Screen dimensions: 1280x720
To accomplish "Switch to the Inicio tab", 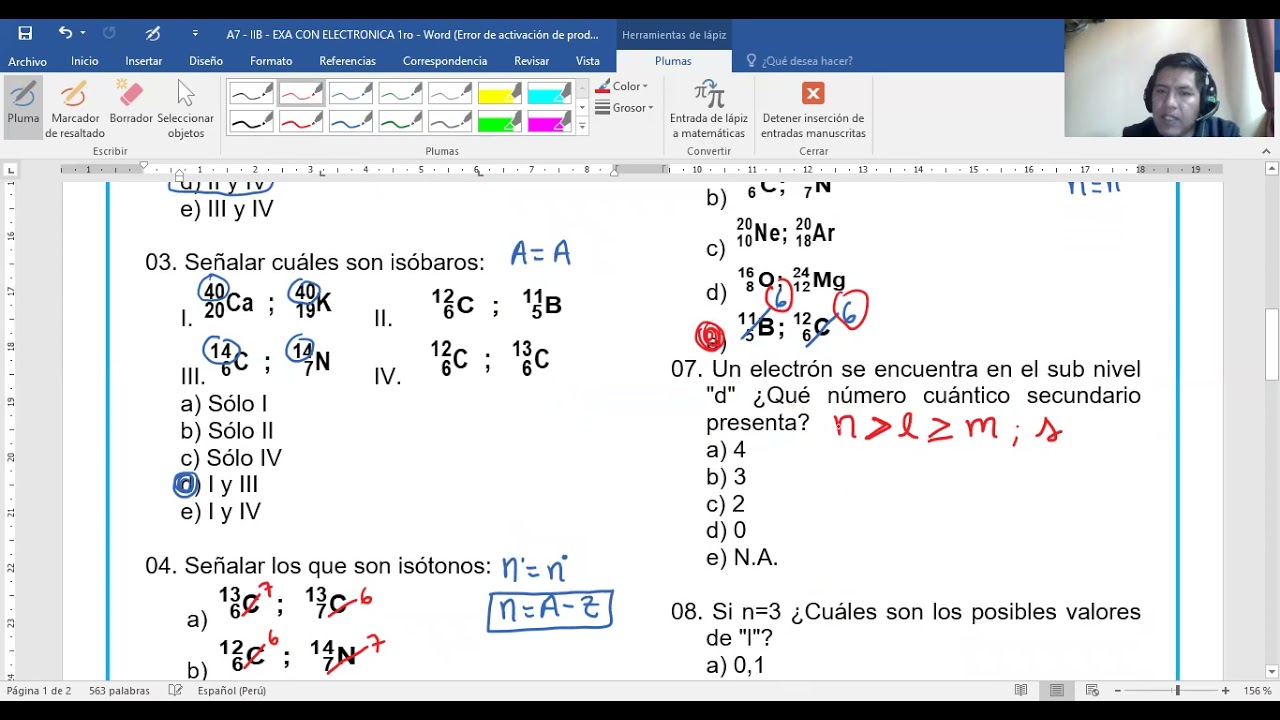I will tap(85, 61).
